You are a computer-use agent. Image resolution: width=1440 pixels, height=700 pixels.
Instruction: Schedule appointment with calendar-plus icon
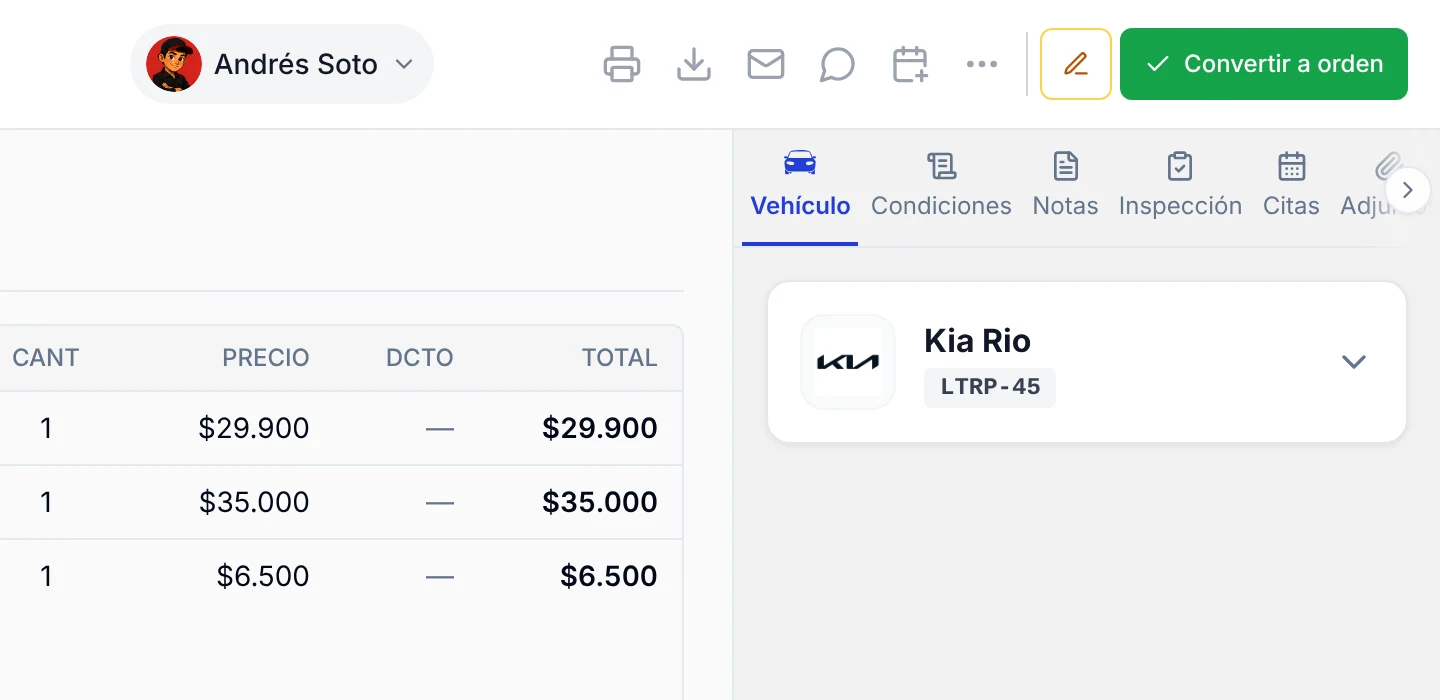[910, 64]
